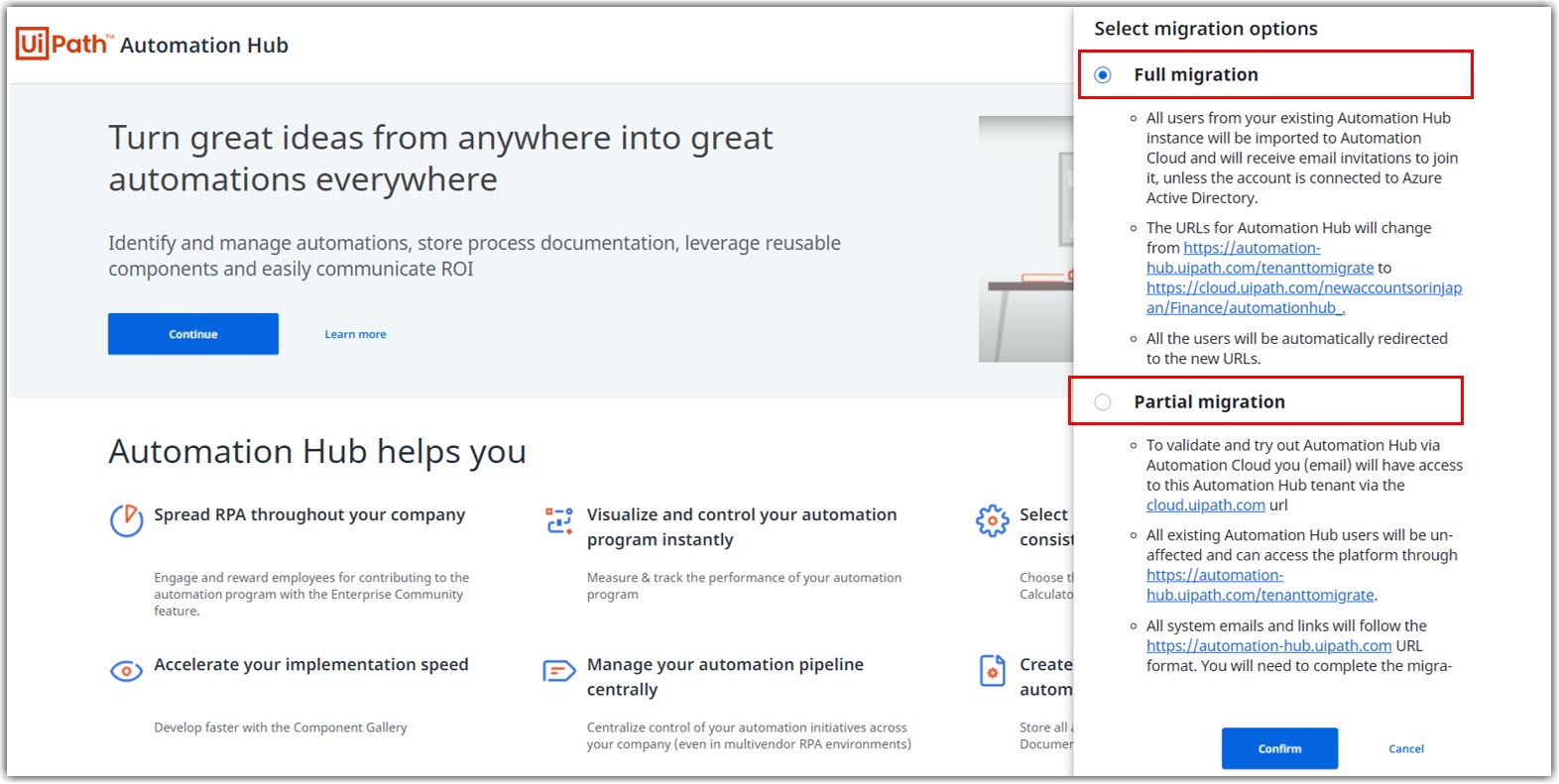Click the Visualize and control automation icon
The height and width of the screenshot is (784, 1559).
tap(559, 520)
